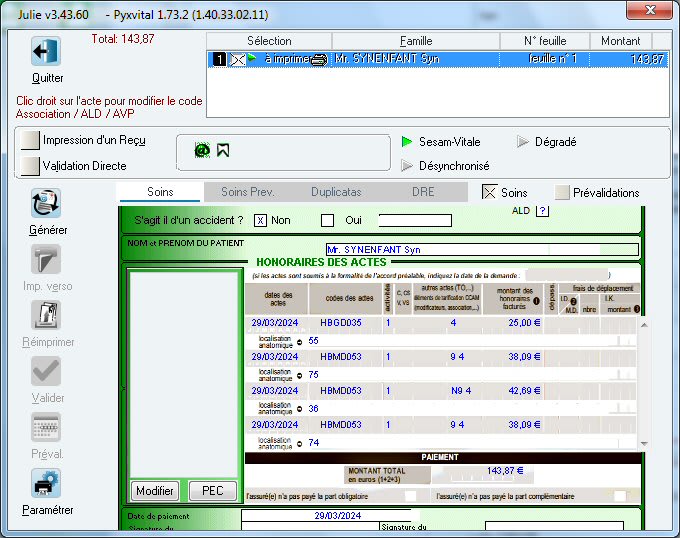Screen dimensions: 680x538
Task: Select Désynchronisé grey arrow mode
Action: 407,166
